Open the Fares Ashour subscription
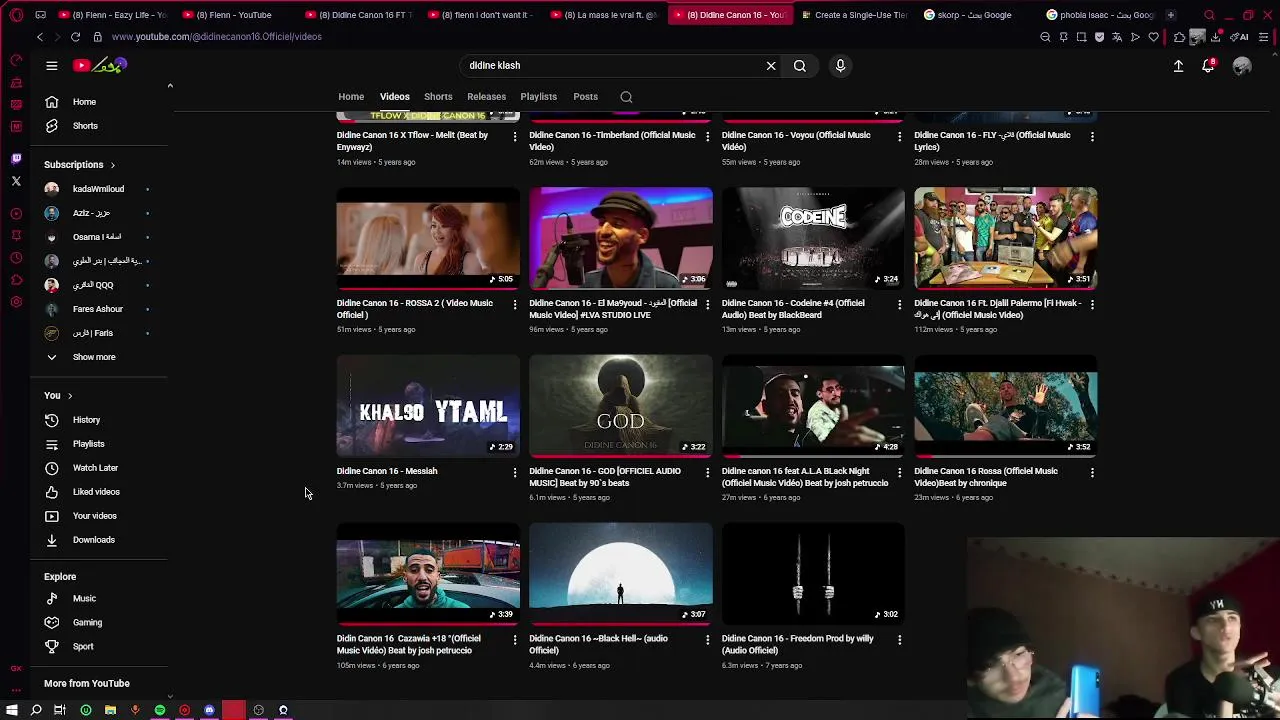 click(x=98, y=309)
